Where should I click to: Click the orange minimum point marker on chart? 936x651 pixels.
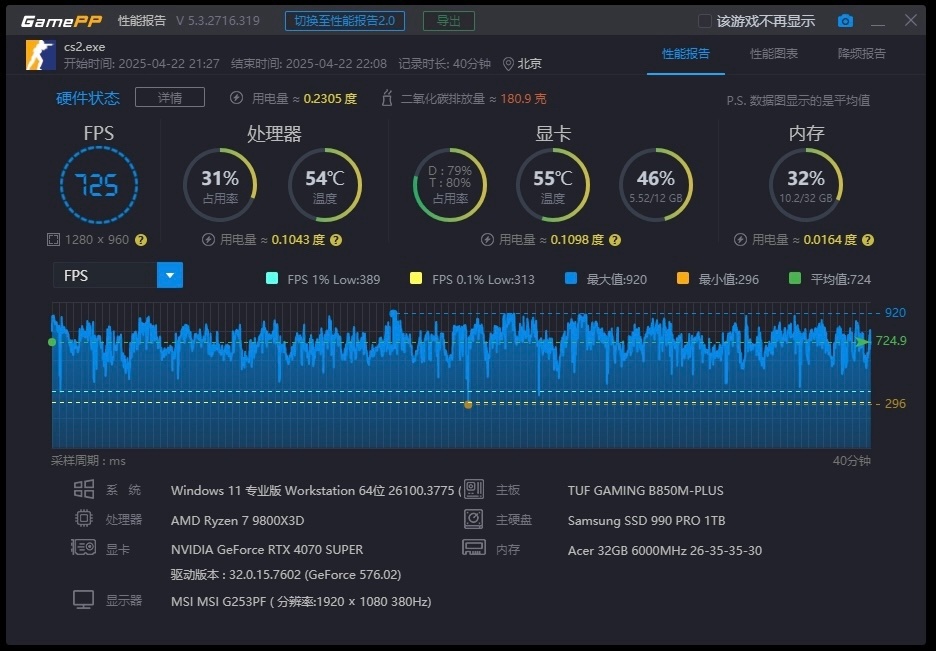[x=468, y=405]
